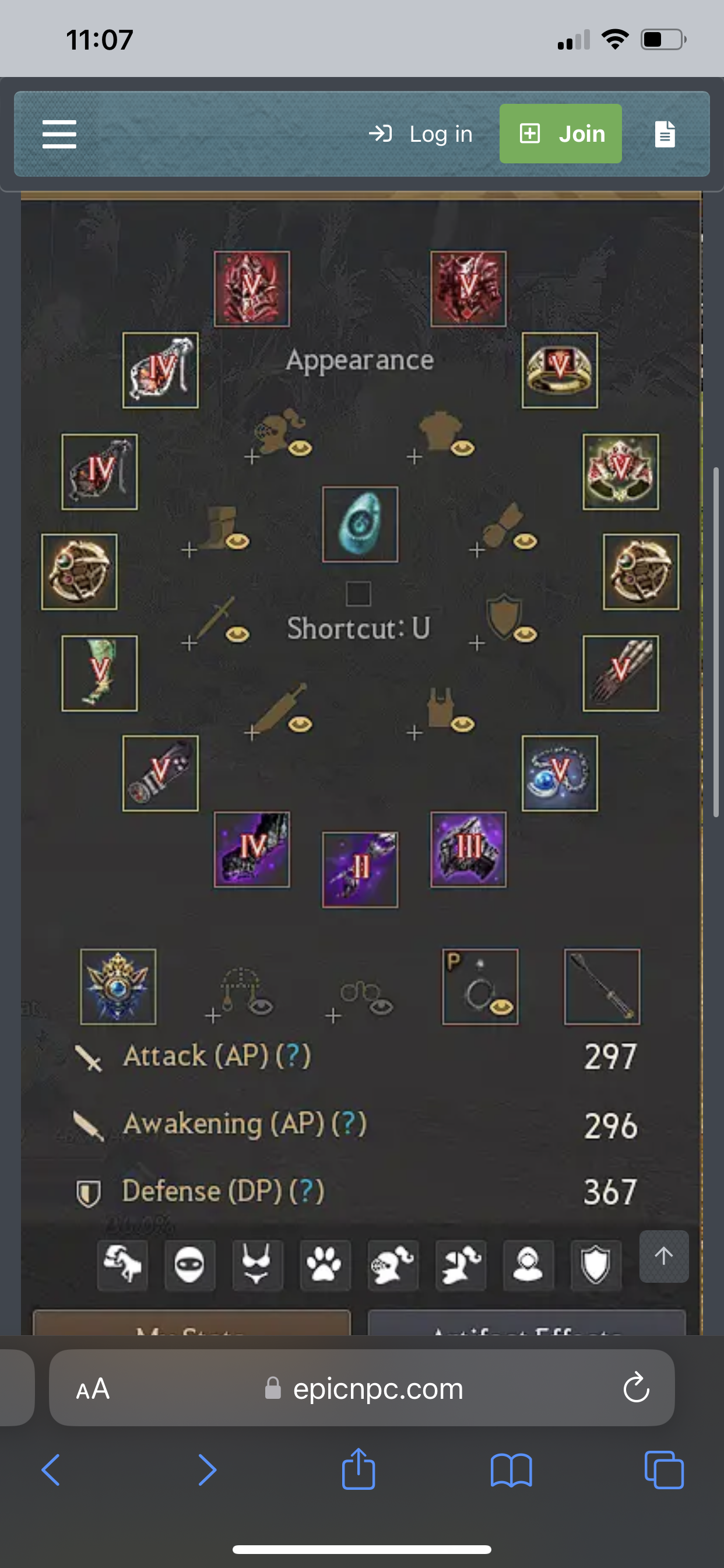Click help (?) next to Attack (AP)

[293, 1055]
